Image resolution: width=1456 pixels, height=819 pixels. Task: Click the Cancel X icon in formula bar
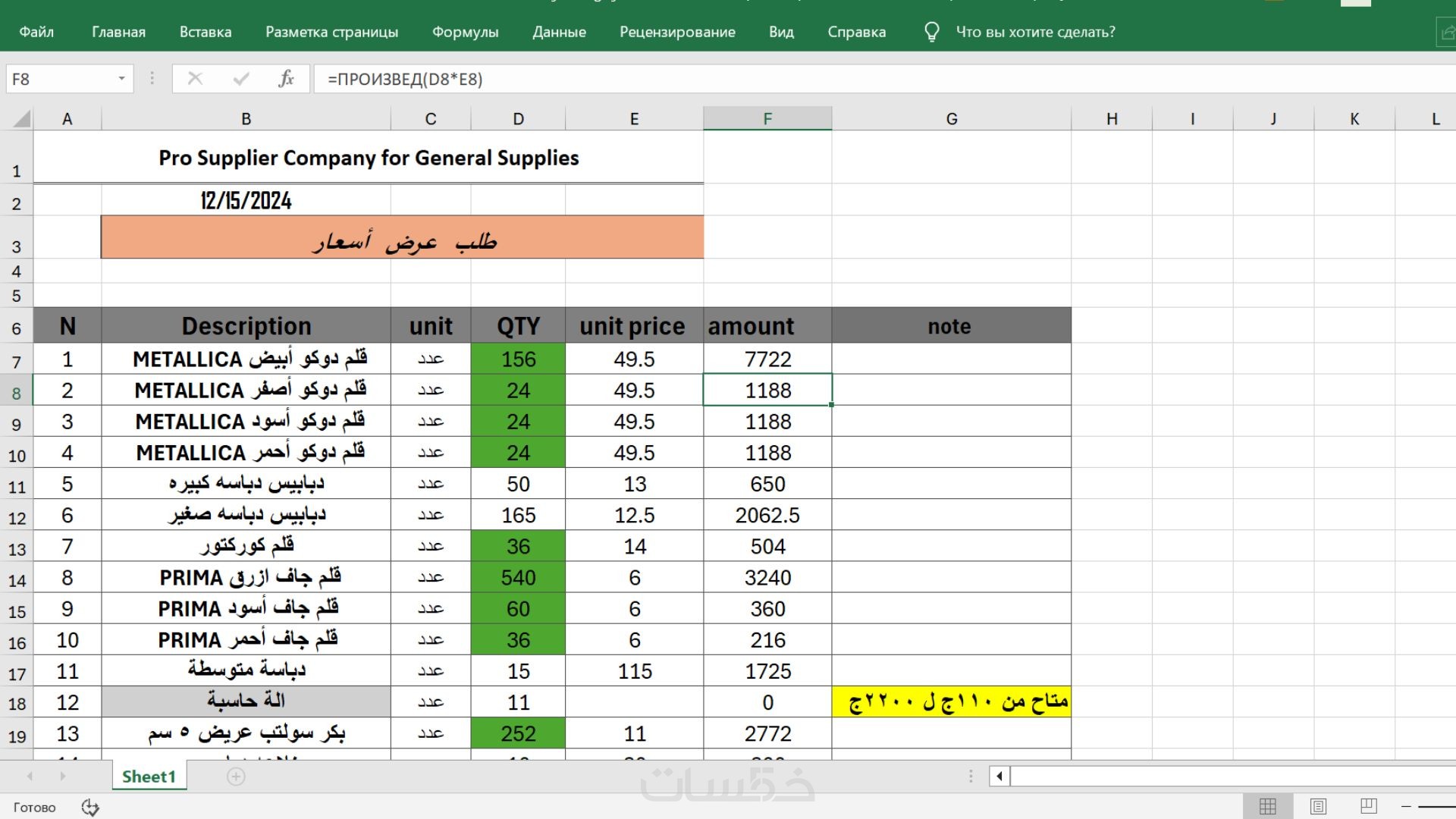195,79
